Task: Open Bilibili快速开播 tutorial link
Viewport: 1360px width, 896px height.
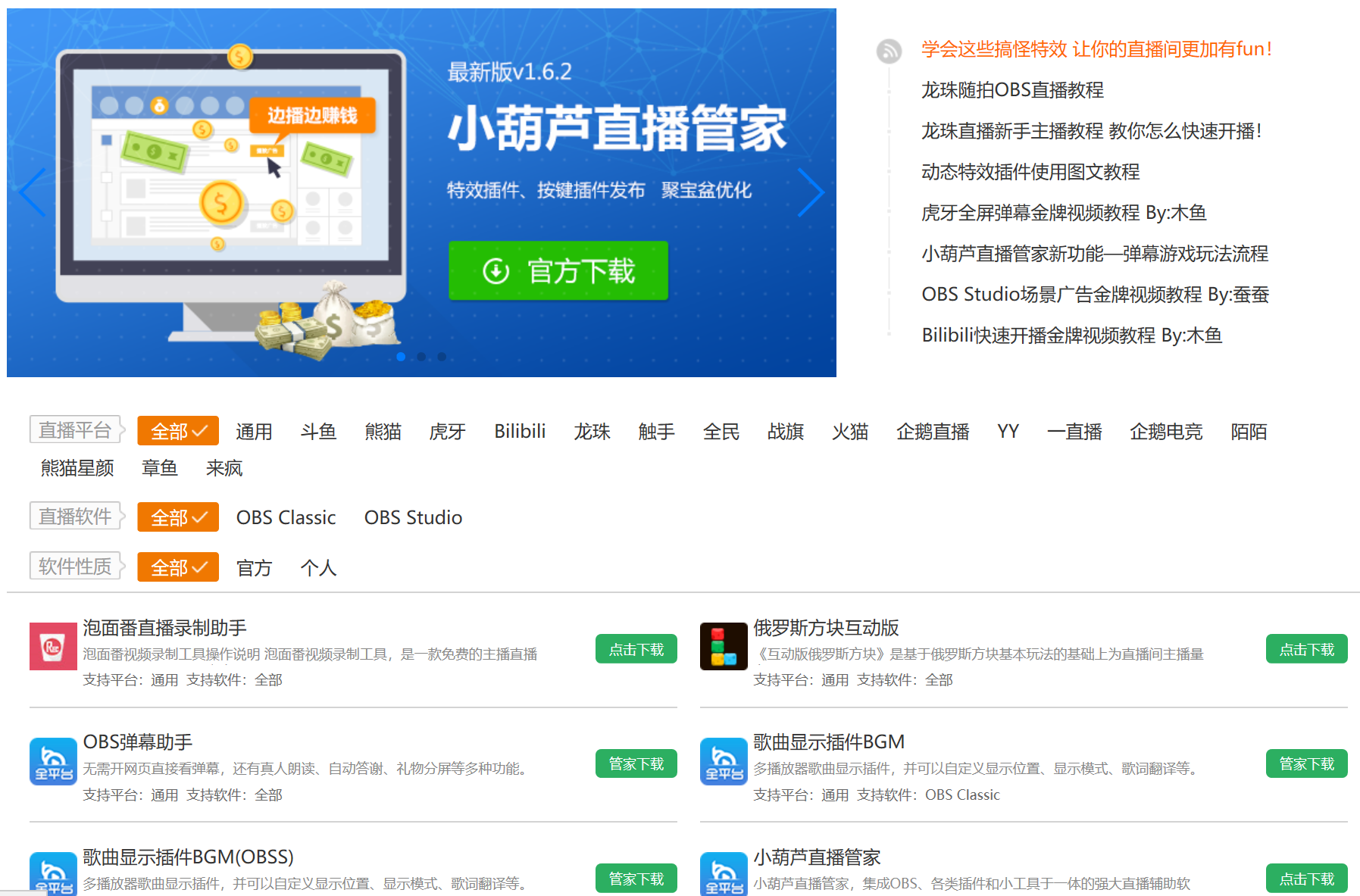Action: 1072,336
